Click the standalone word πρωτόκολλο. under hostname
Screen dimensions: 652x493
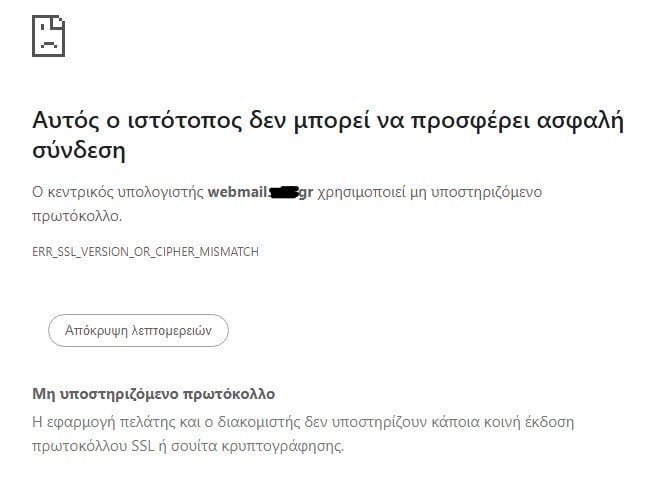(77, 217)
